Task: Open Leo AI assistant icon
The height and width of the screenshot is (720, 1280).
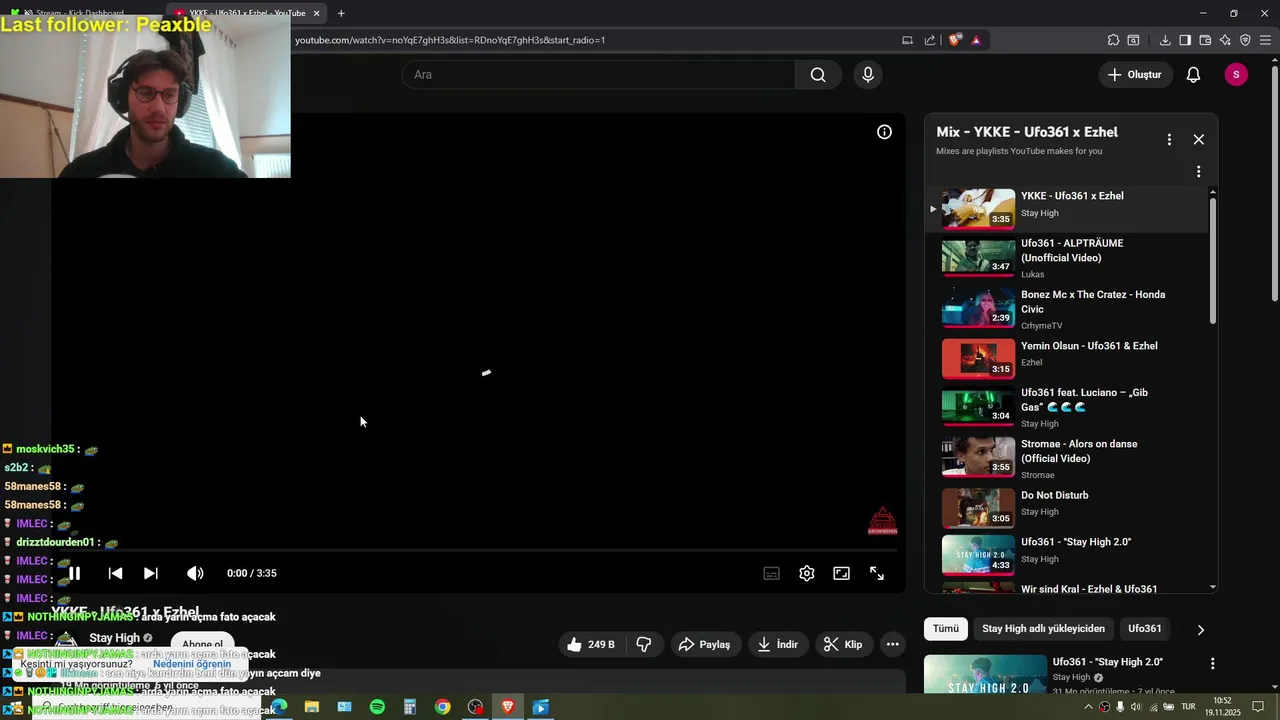Action: (x=1225, y=40)
